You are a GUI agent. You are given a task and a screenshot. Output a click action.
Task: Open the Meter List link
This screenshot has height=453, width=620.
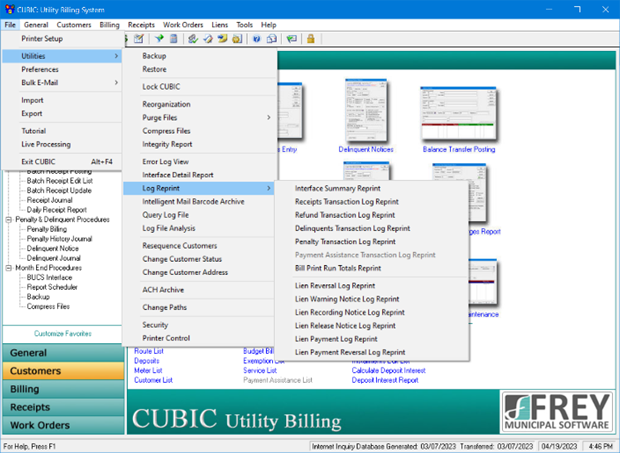point(148,370)
